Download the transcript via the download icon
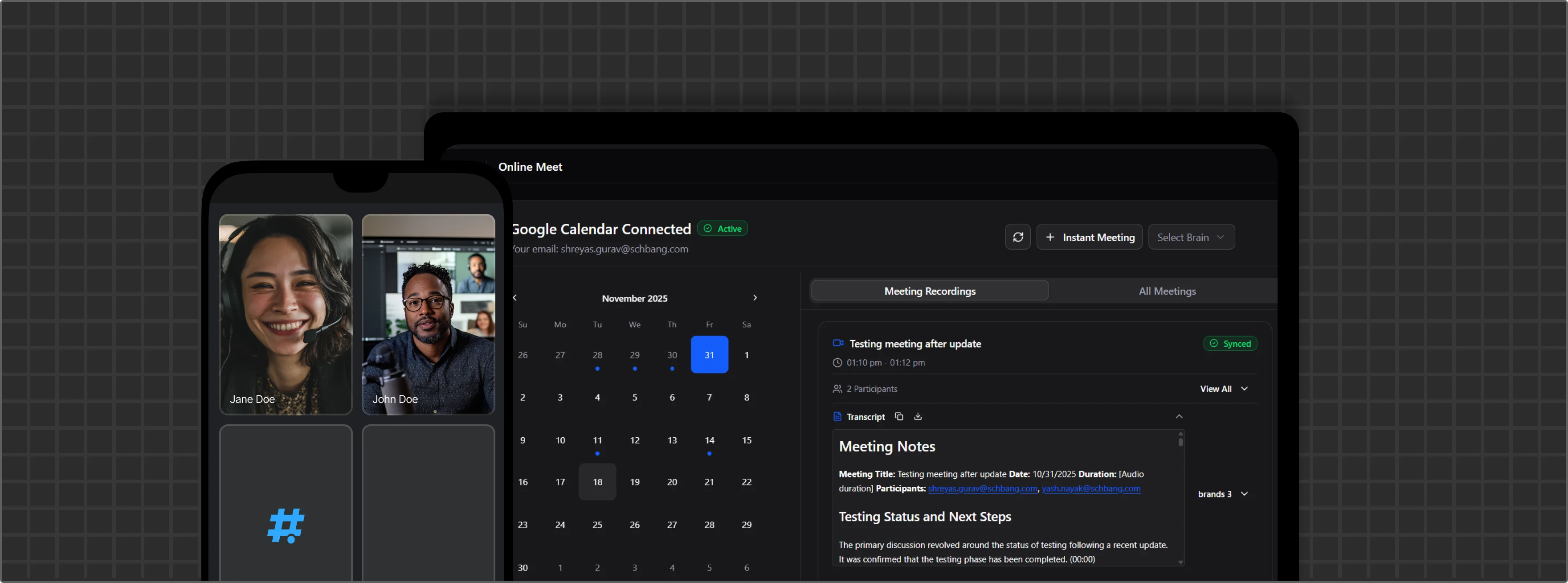Image resolution: width=1568 pixels, height=583 pixels. (918, 417)
